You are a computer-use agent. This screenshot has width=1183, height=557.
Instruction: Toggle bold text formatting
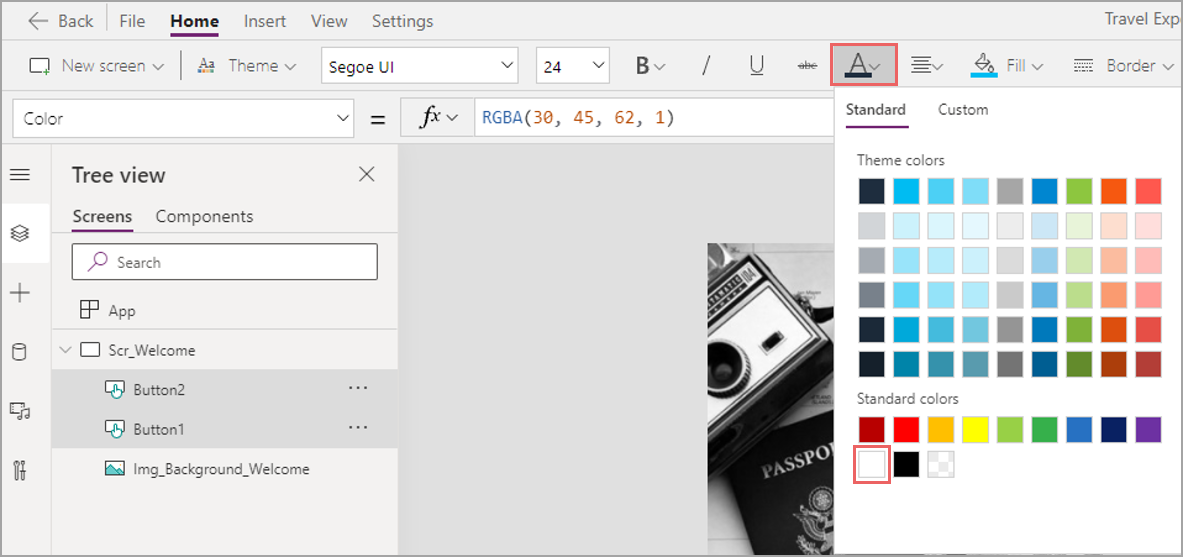[x=650, y=66]
